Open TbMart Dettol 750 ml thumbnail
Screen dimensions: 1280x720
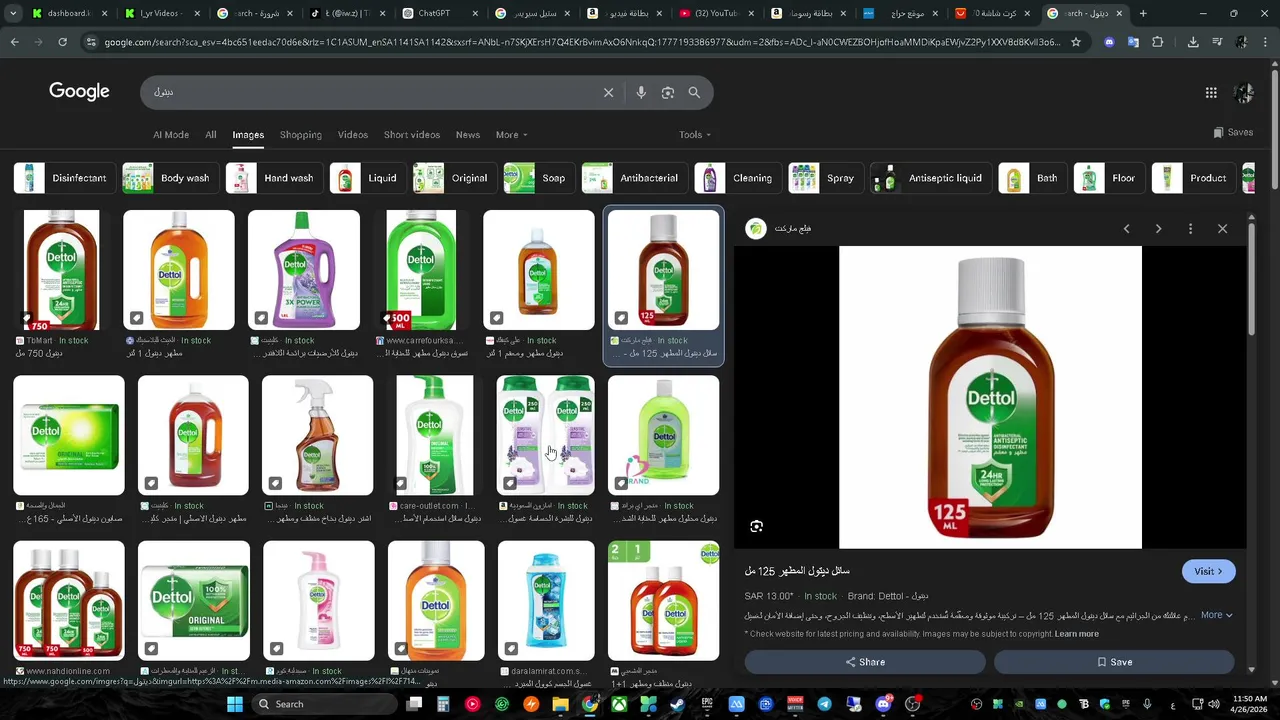(x=61, y=270)
